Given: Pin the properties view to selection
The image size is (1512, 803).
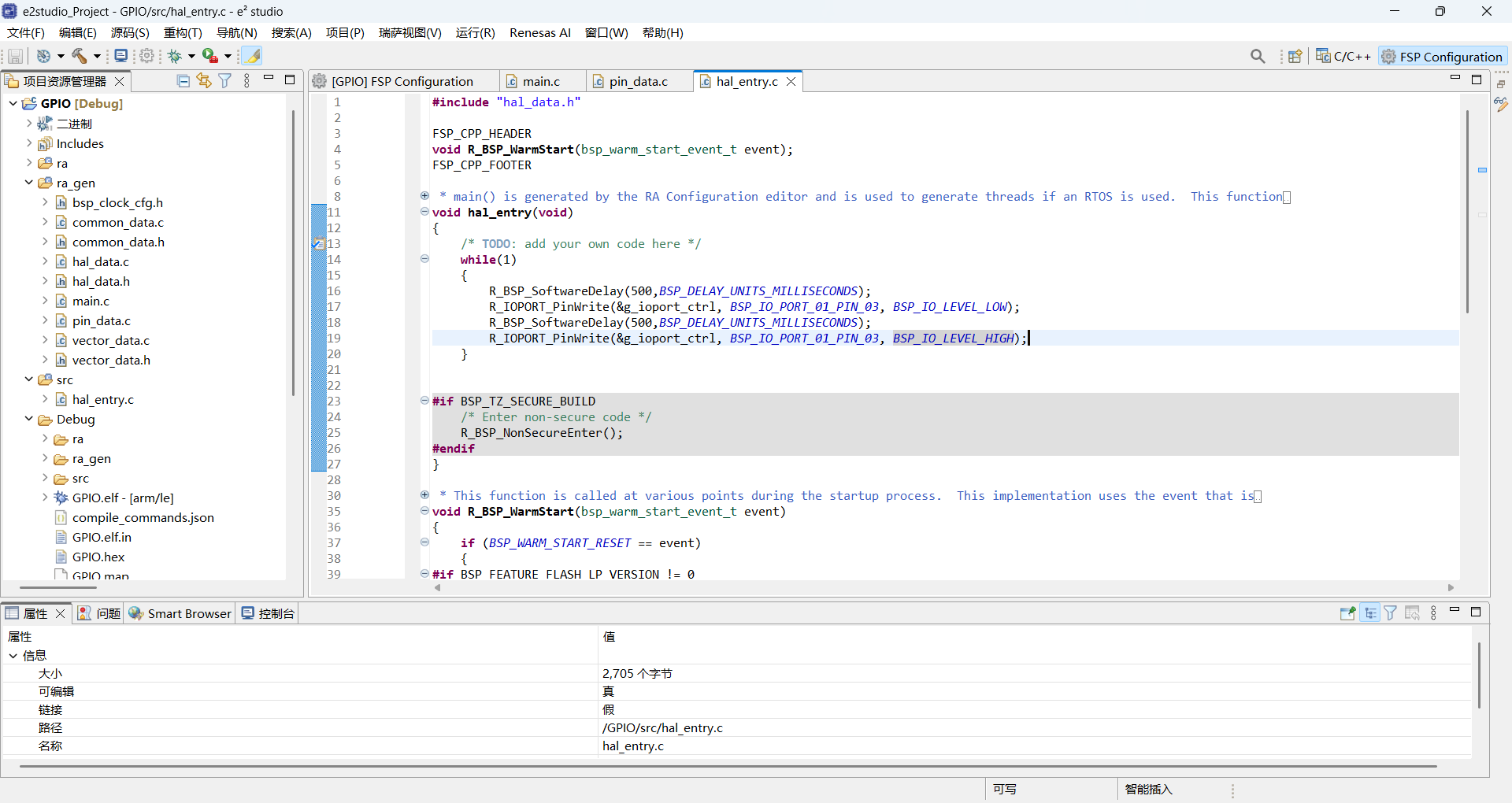Looking at the screenshot, I should click(1347, 613).
